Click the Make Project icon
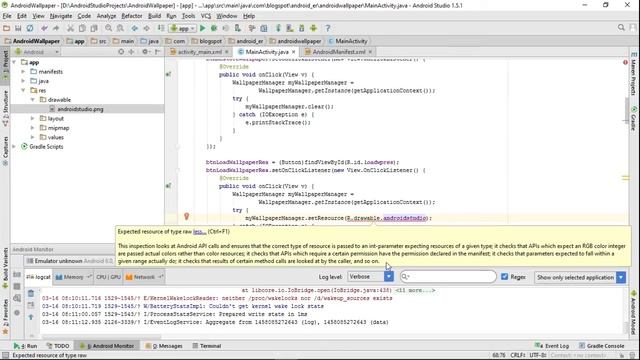This screenshot has width=640, height=360. click(x=161, y=28)
